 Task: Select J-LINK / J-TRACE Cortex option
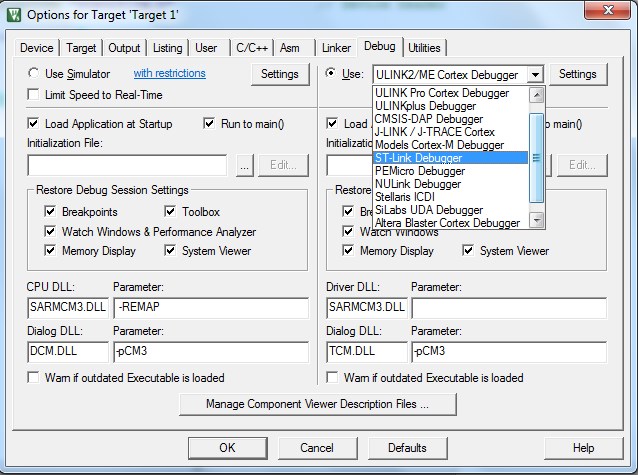point(450,132)
